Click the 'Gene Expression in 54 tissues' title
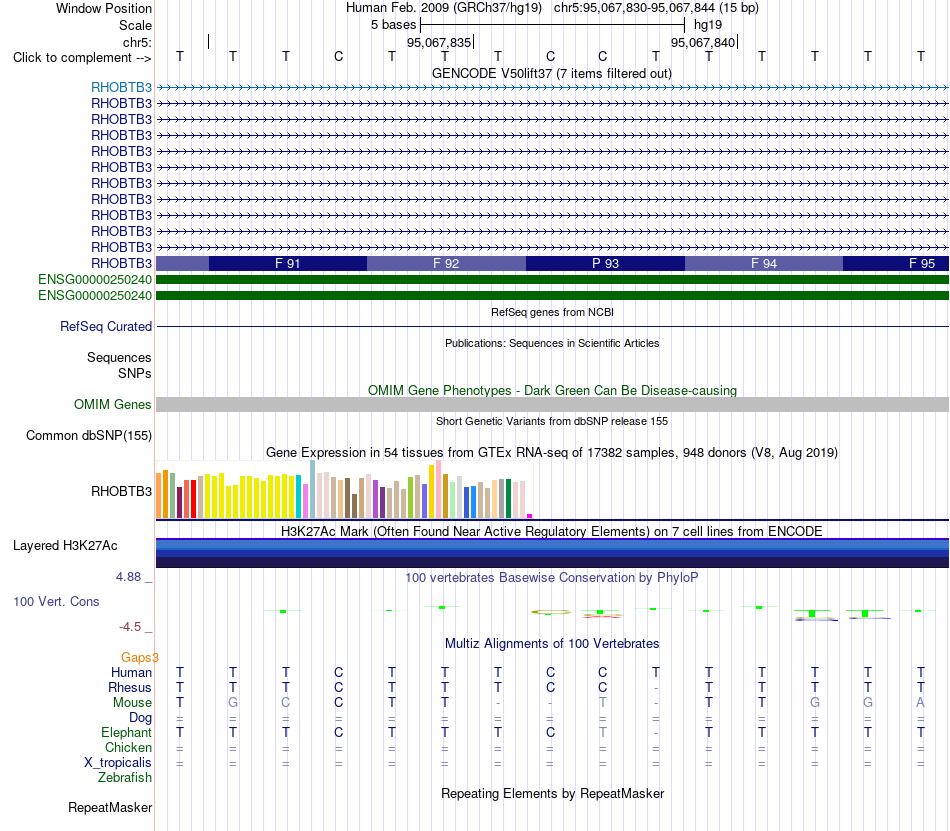This screenshot has width=950, height=831. (x=552, y=452)
